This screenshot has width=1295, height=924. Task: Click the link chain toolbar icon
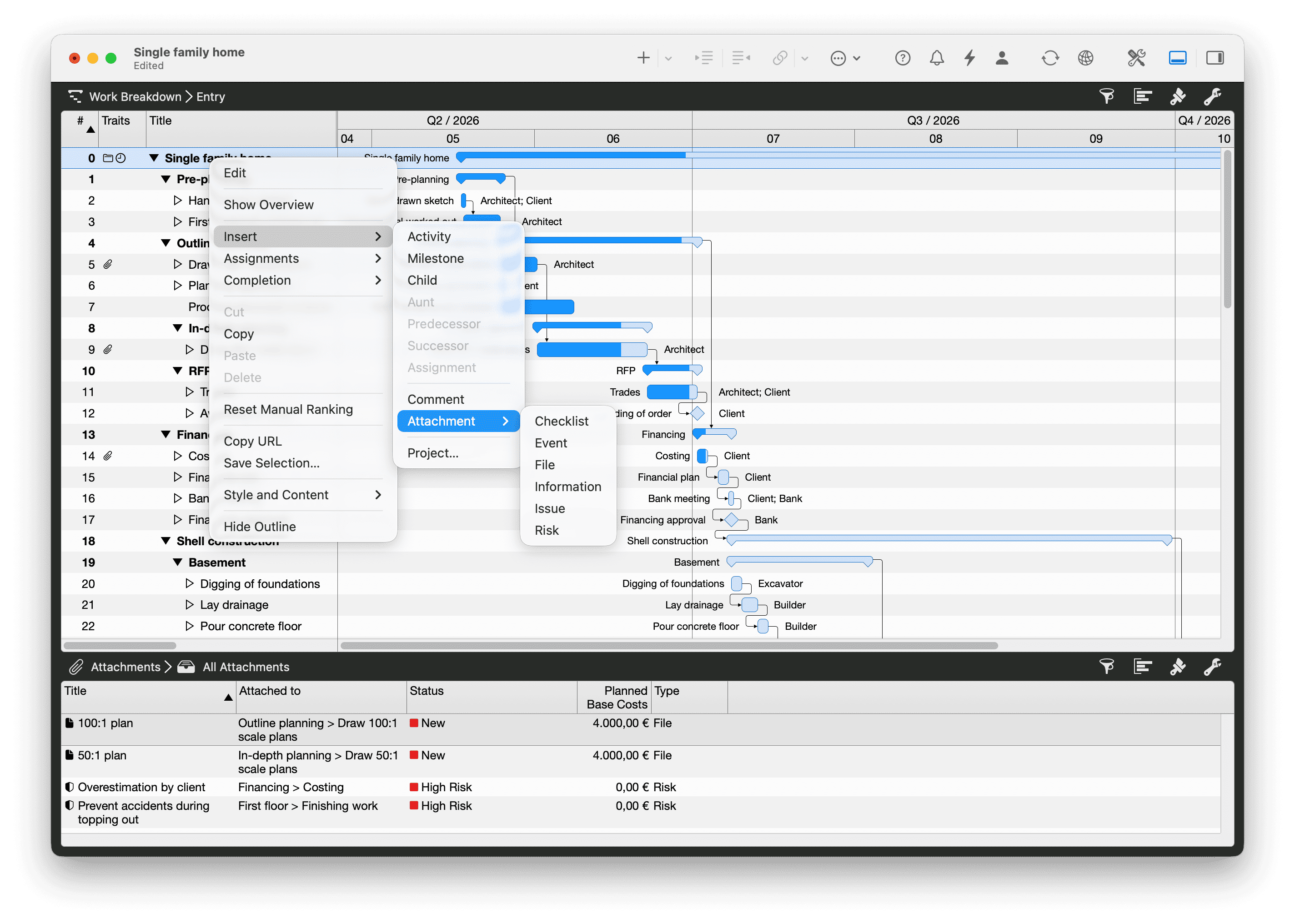click(x=779, y=58)
